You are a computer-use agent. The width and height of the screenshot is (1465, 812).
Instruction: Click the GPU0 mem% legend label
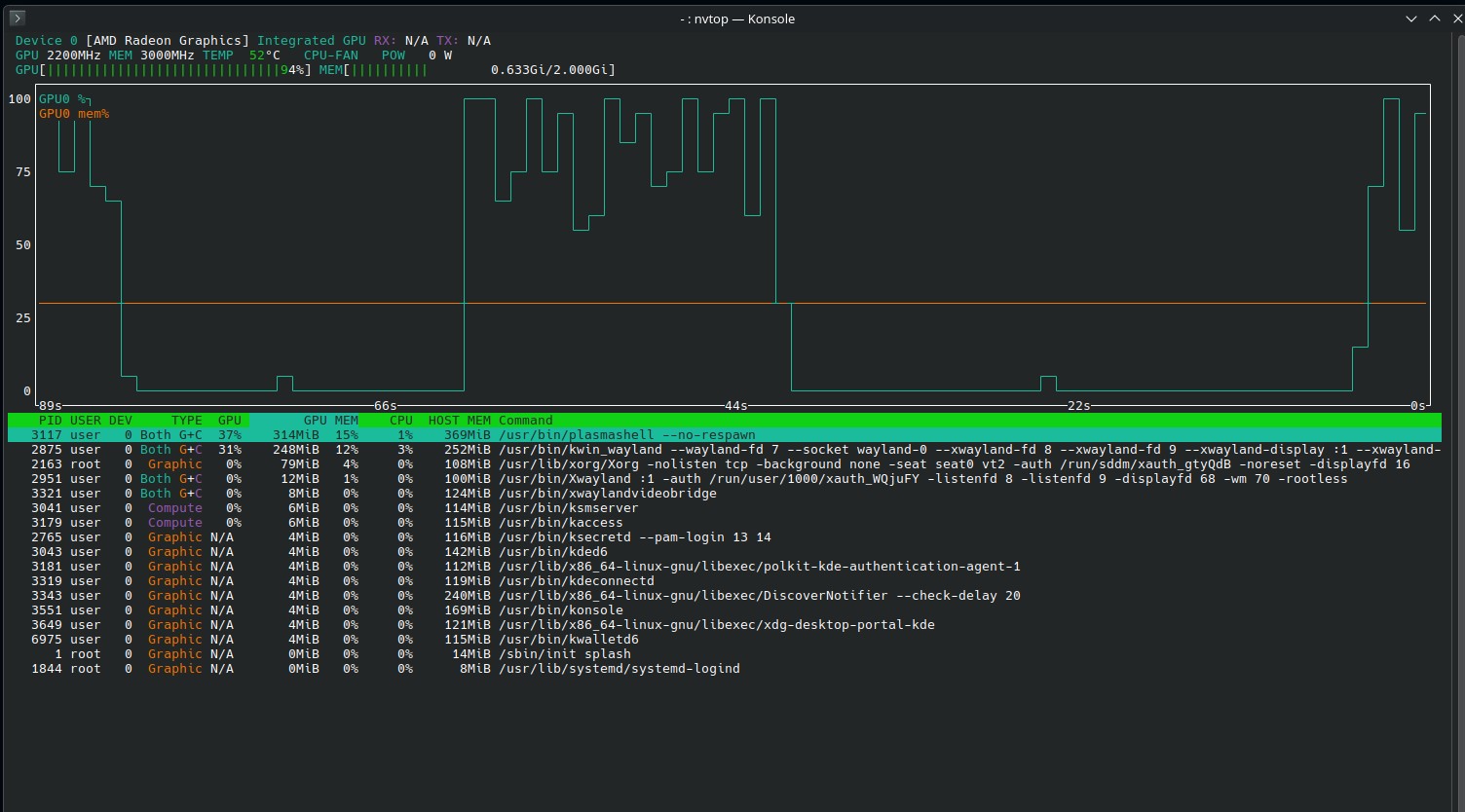(x=74, y=114)
